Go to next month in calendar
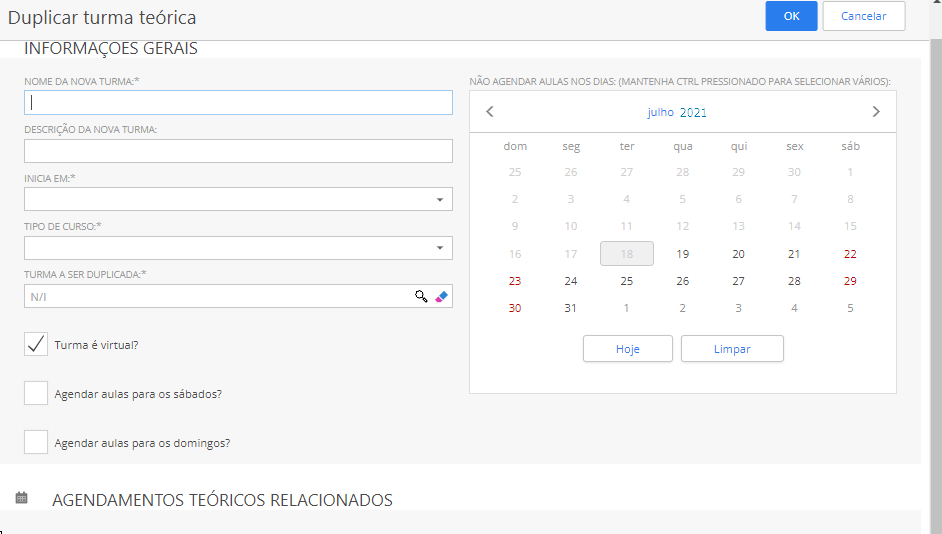This screenshot has height=534, width=942. (876, 112)
